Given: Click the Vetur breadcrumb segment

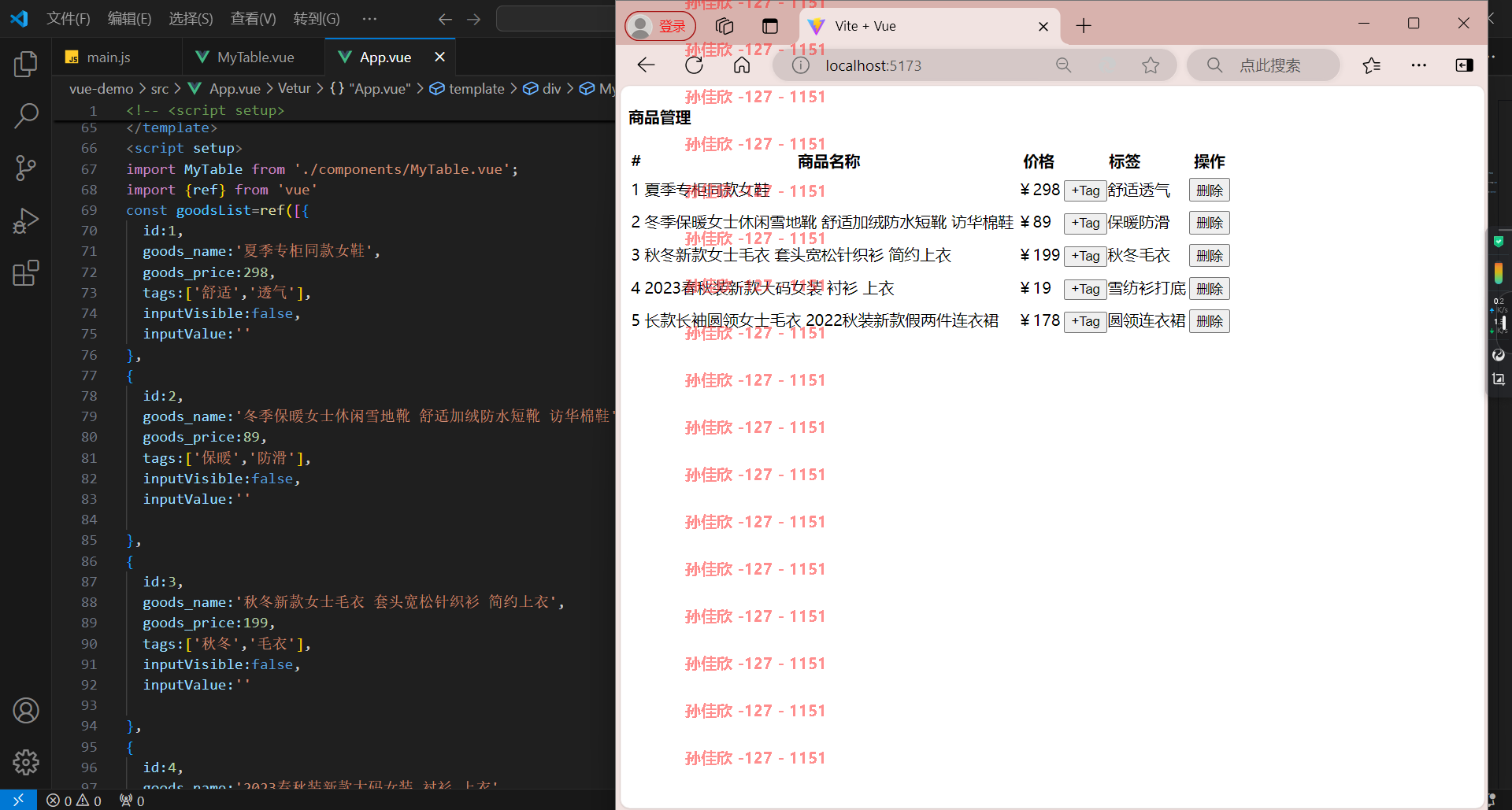Looking at the screenshot, I should tap(295, 89).
